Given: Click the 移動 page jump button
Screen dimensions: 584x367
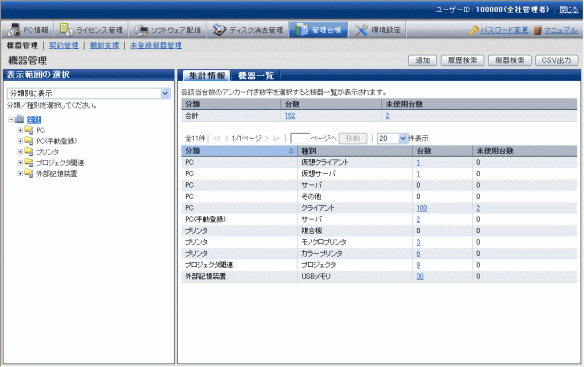Looking at the screenshot, I should coord(353,138).
